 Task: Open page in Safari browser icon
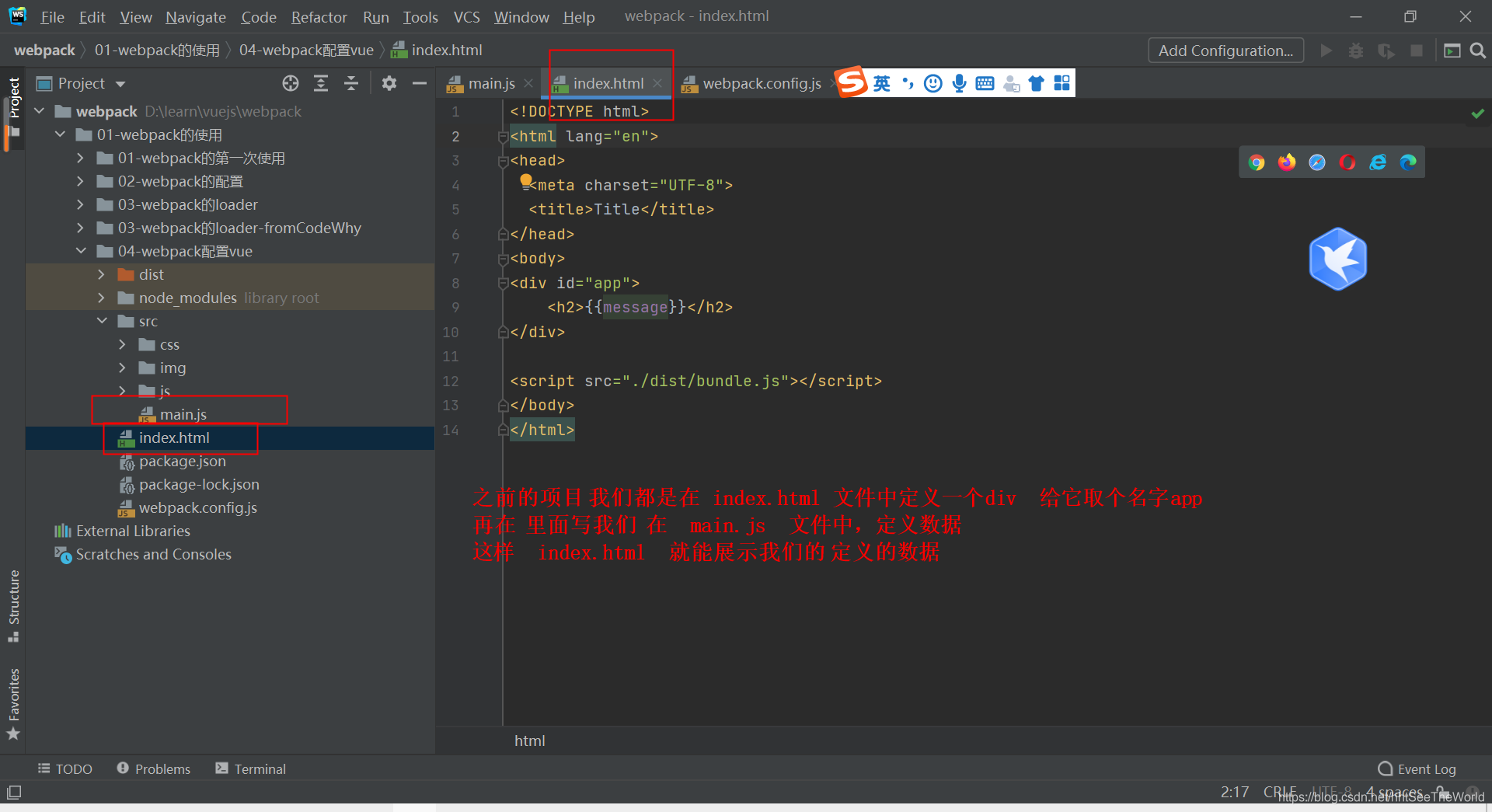(x=1317, y=162)
